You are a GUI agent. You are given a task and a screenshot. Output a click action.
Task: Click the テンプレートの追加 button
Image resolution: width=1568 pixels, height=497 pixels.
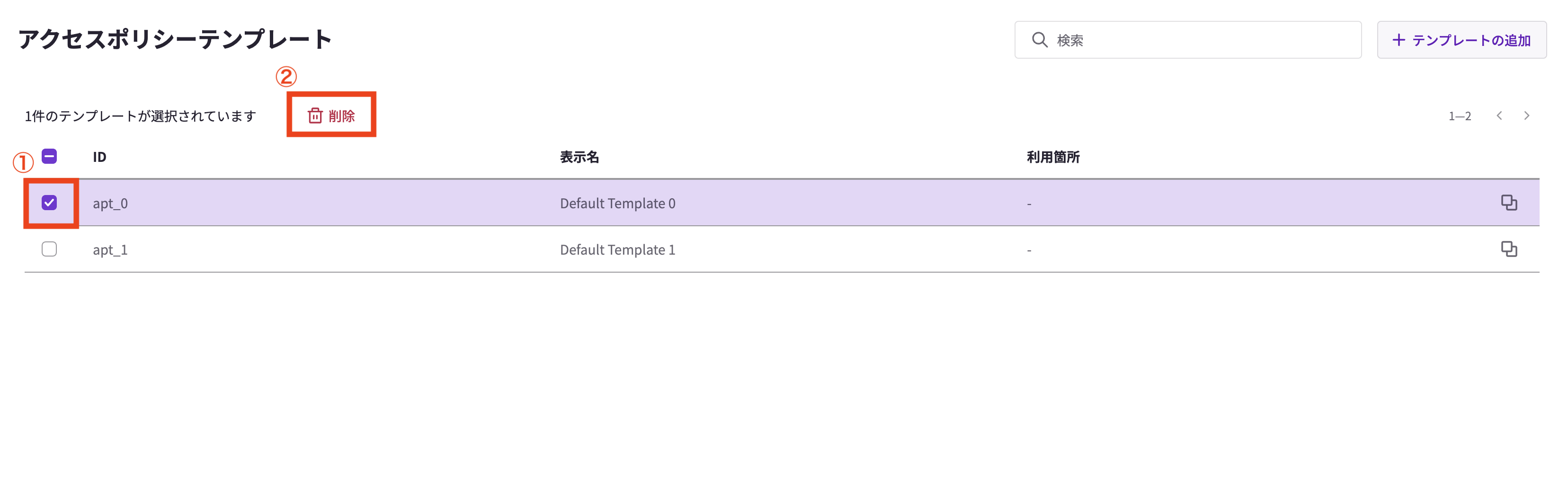pos(1461,40)
